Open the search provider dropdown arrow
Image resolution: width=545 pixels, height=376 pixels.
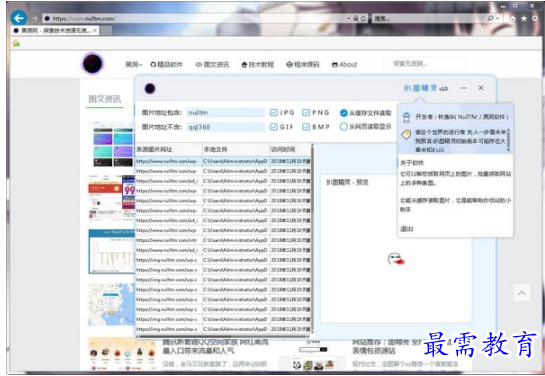498,18
